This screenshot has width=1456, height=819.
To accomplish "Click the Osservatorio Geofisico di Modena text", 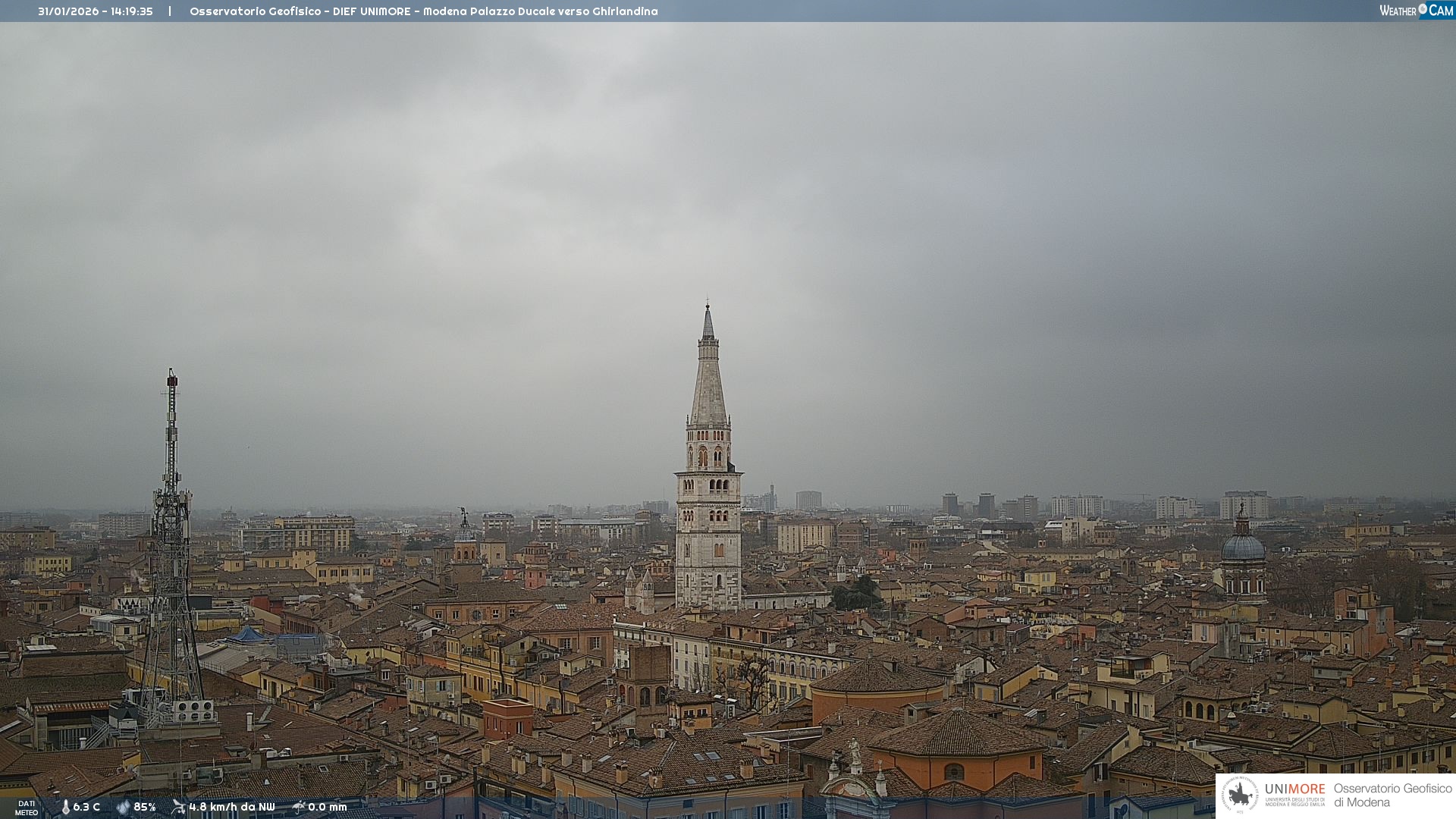I will click(1392, 795).
